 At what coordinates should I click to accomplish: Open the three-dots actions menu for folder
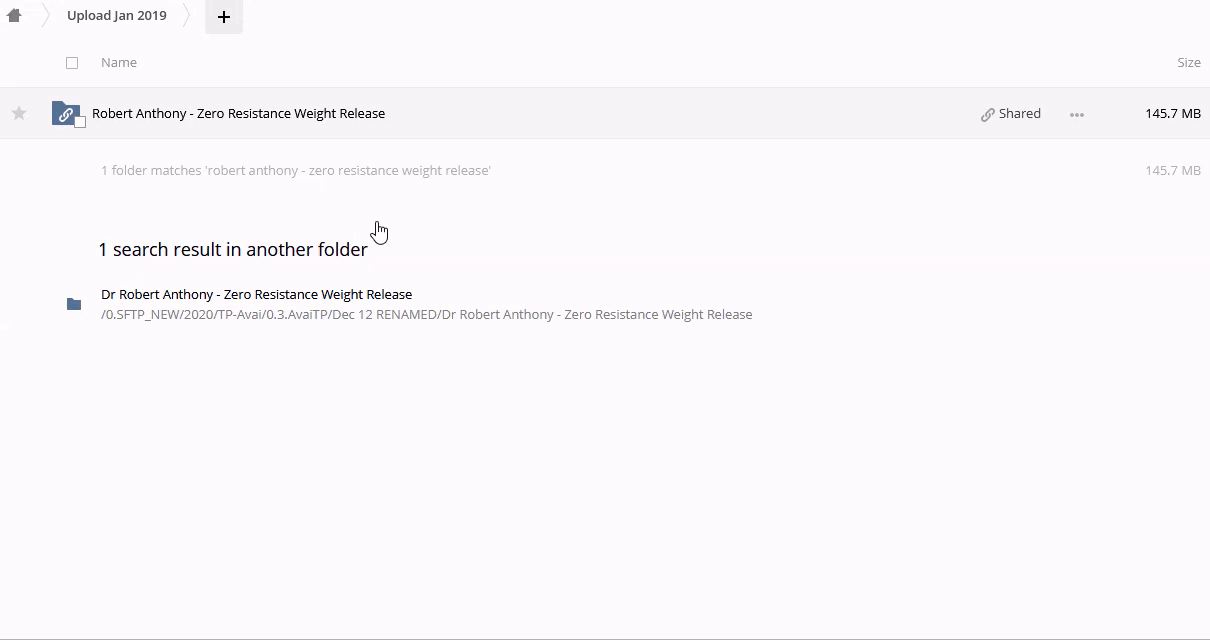[x=1076, y=115]
